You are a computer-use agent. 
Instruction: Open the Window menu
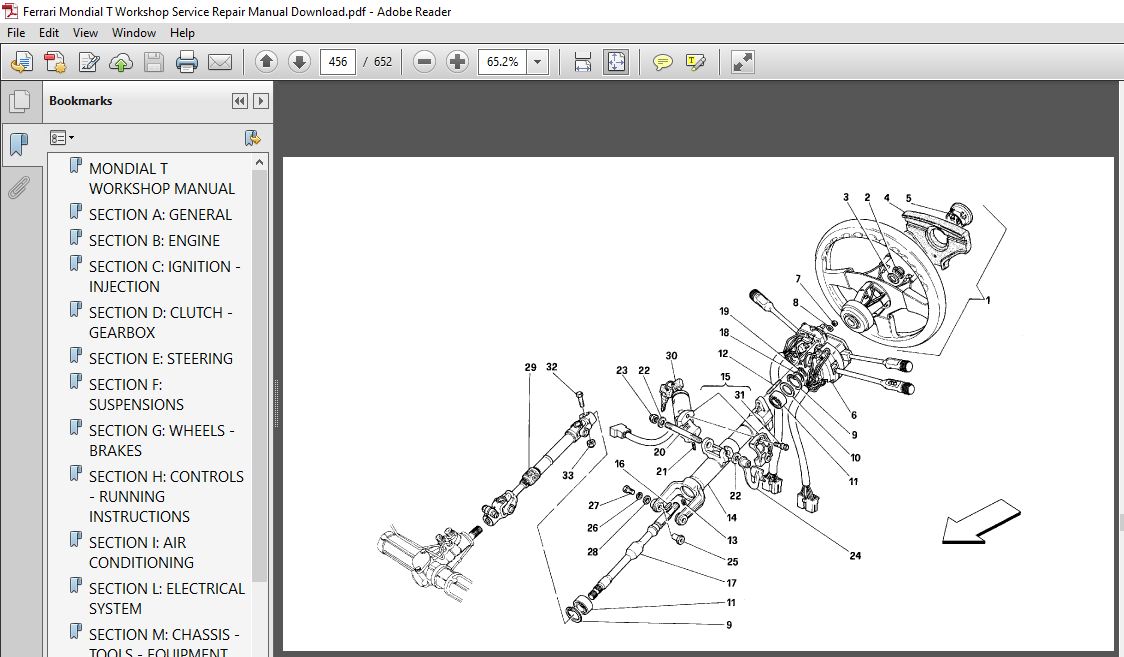[133, 33]
